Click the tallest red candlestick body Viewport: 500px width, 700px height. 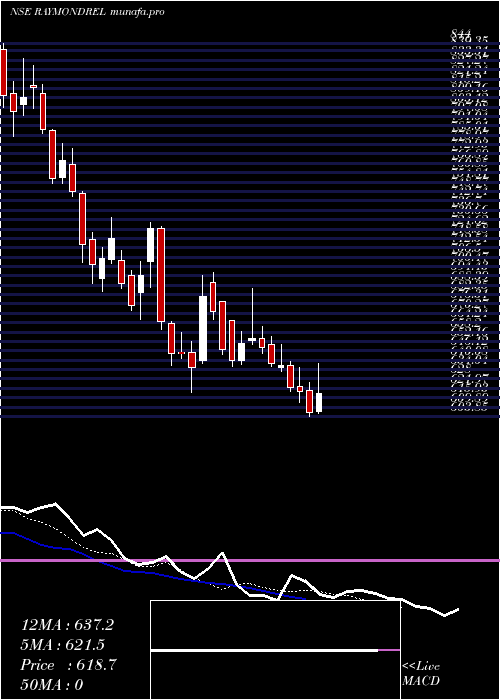click(x=161, y=275)
